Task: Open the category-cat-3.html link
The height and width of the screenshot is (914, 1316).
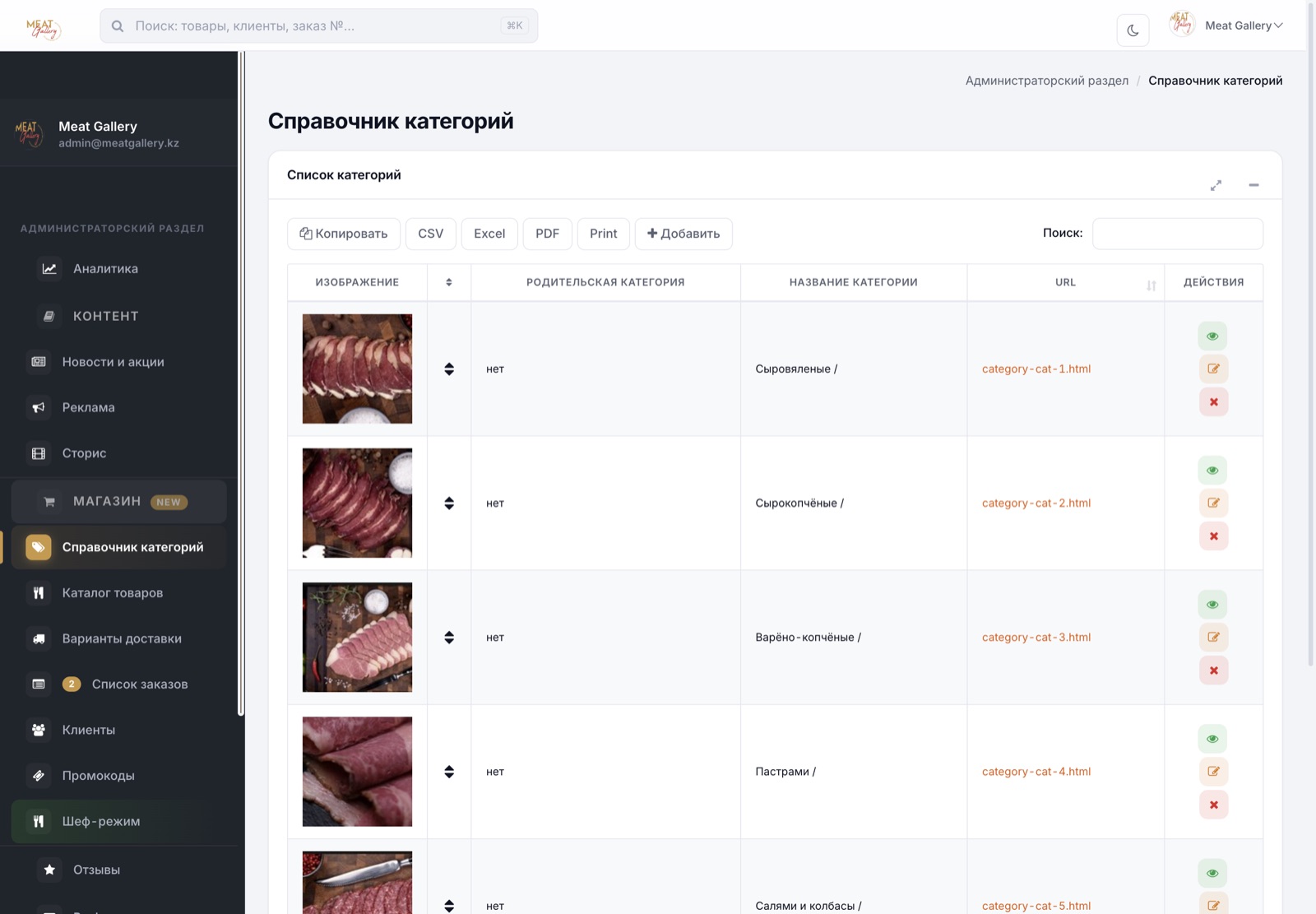Action: [1036, 638]
